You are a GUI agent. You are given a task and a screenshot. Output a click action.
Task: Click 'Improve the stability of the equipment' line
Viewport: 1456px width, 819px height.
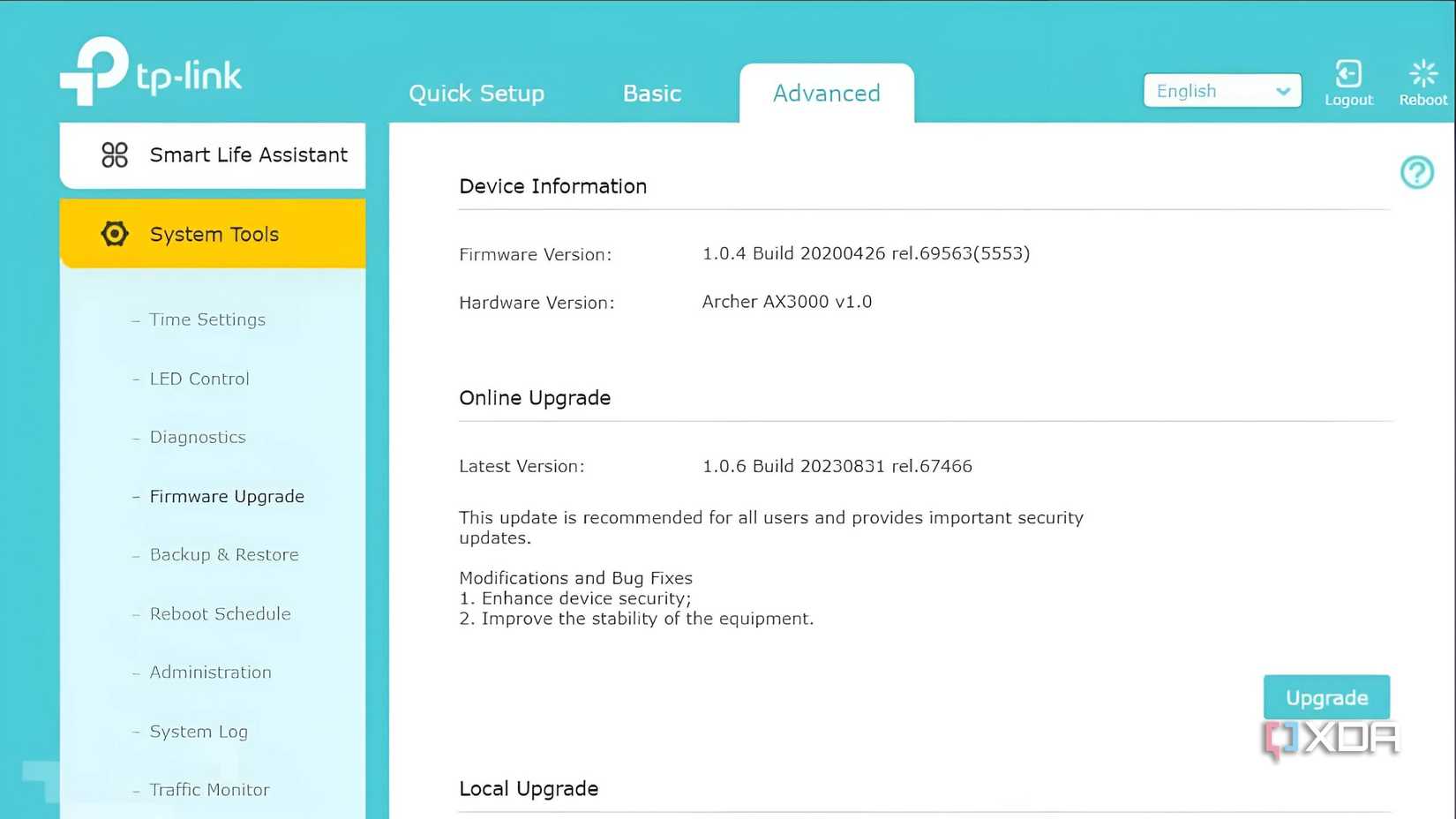[x=636, y=619]
